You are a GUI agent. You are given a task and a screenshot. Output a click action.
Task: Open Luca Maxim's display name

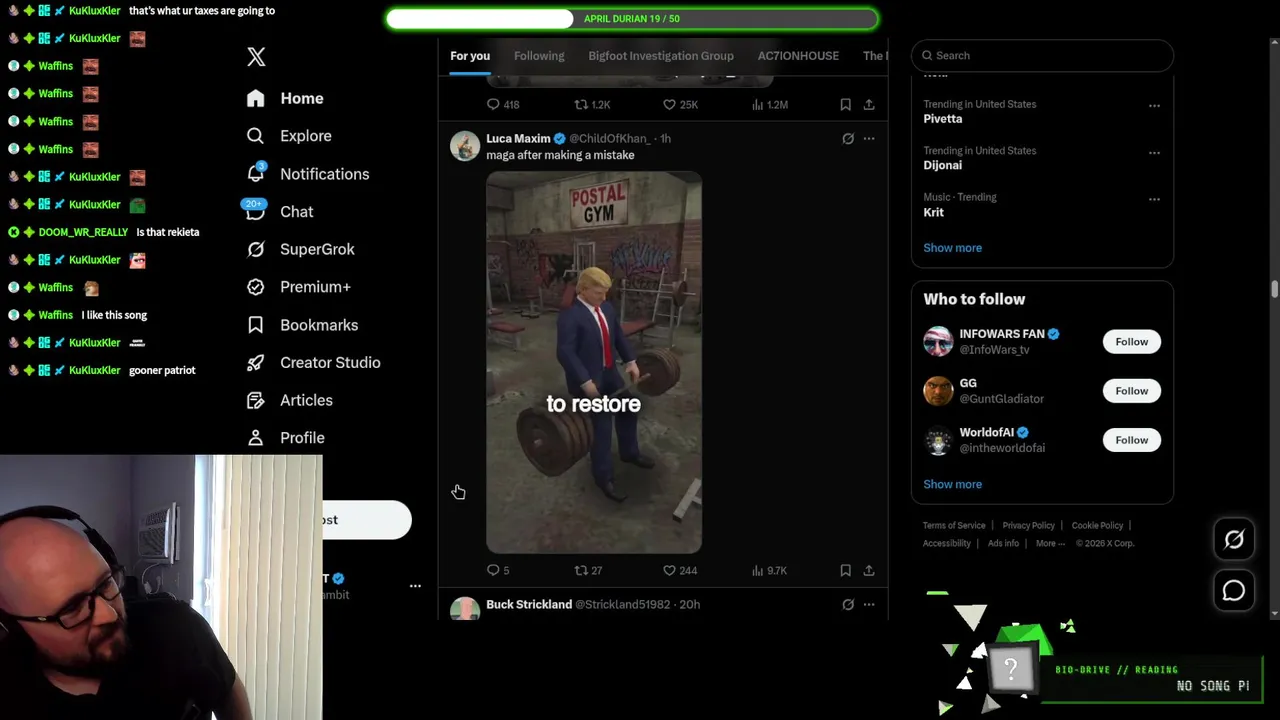click(x=518, y=139)
